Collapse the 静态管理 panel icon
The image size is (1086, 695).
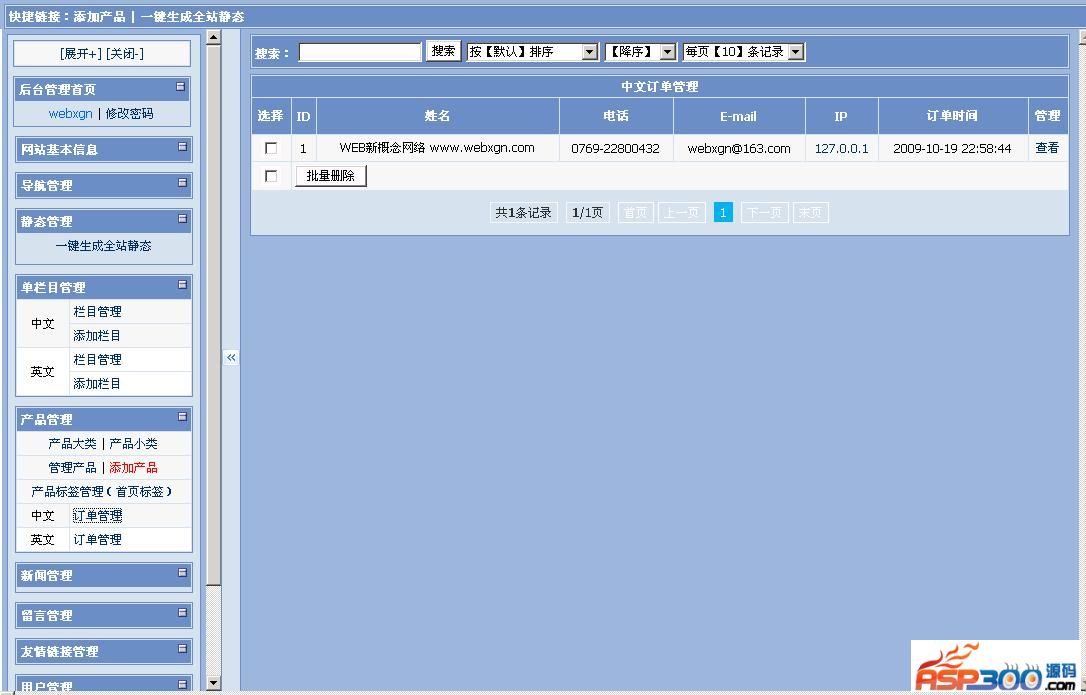182,218
